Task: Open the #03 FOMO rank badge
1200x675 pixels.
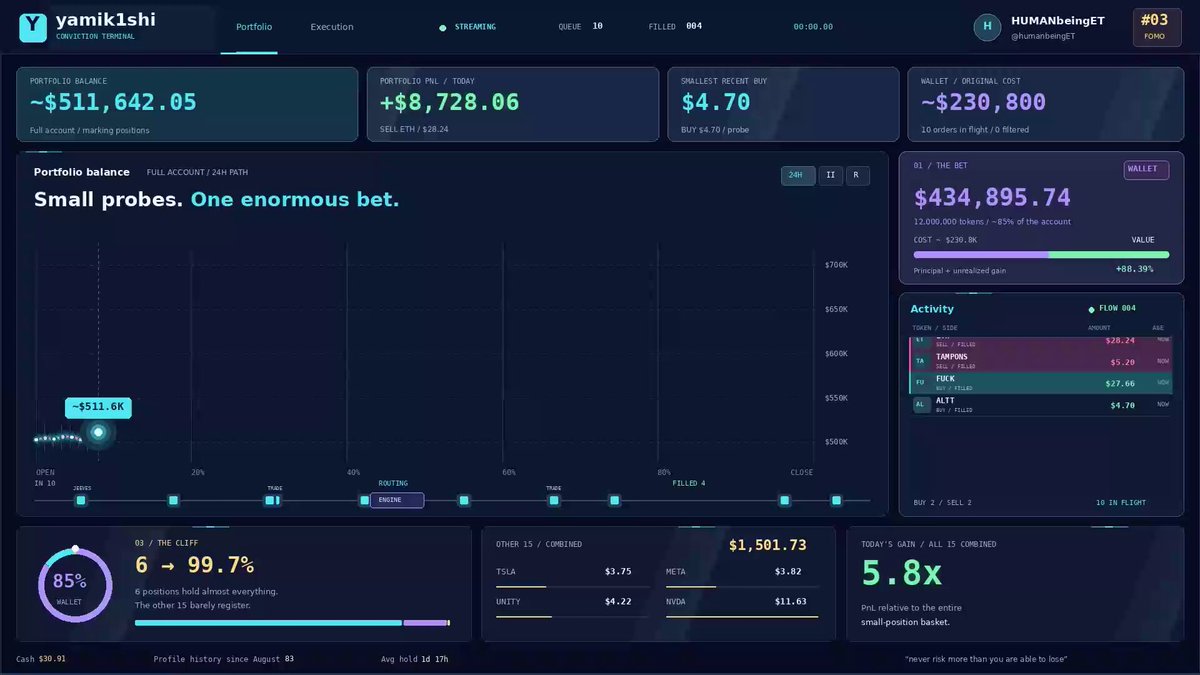Action: pos(1155,27)
